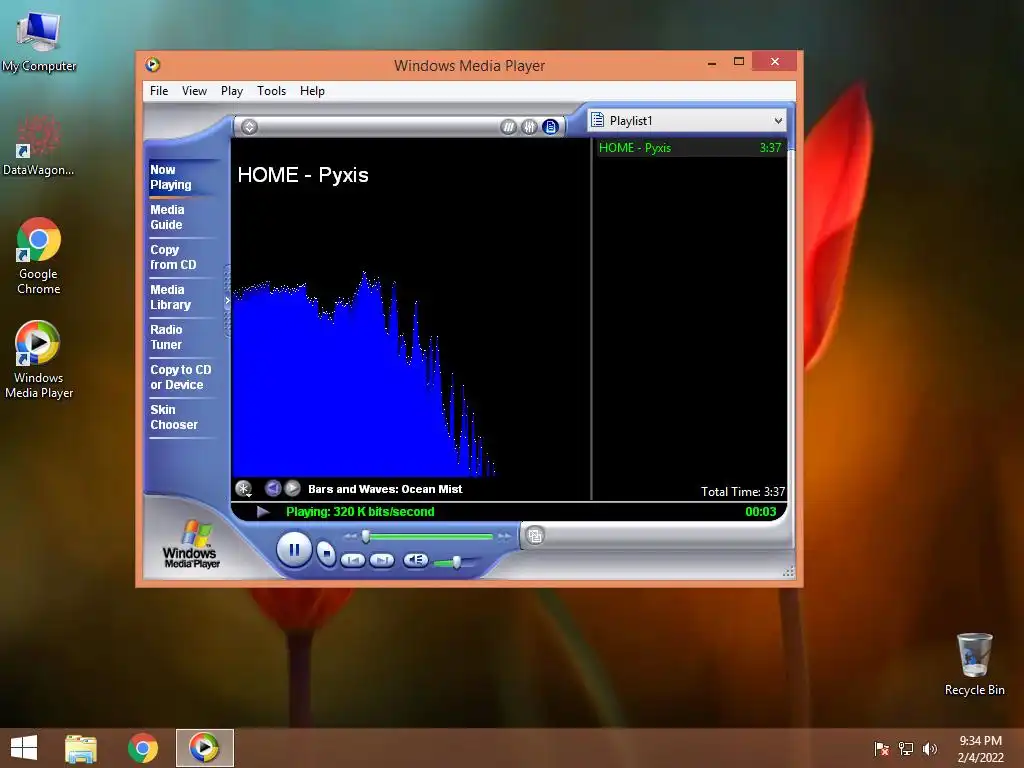Select Google Chrome desktop shortcut
The width and height of the screenshot is (1024, 768).
[x=39, y=255]
